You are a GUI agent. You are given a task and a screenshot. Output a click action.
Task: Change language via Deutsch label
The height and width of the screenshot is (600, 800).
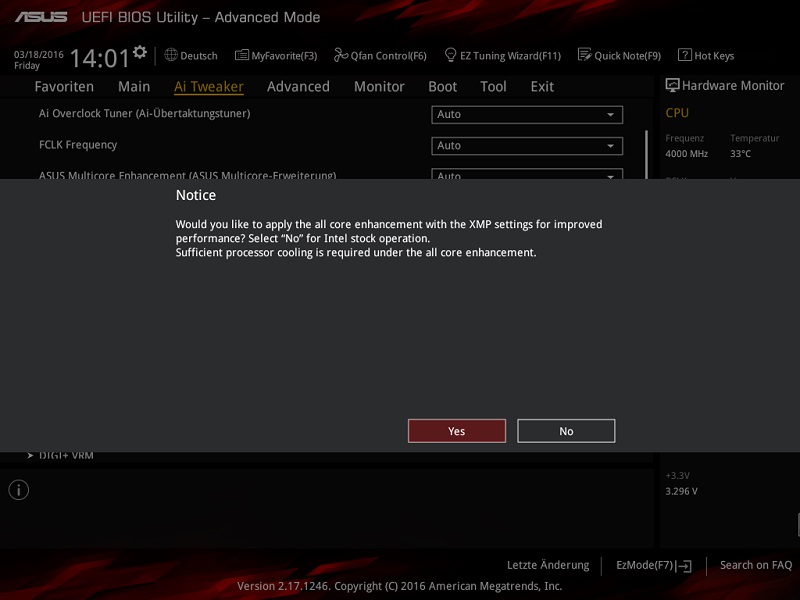point(199,56)
